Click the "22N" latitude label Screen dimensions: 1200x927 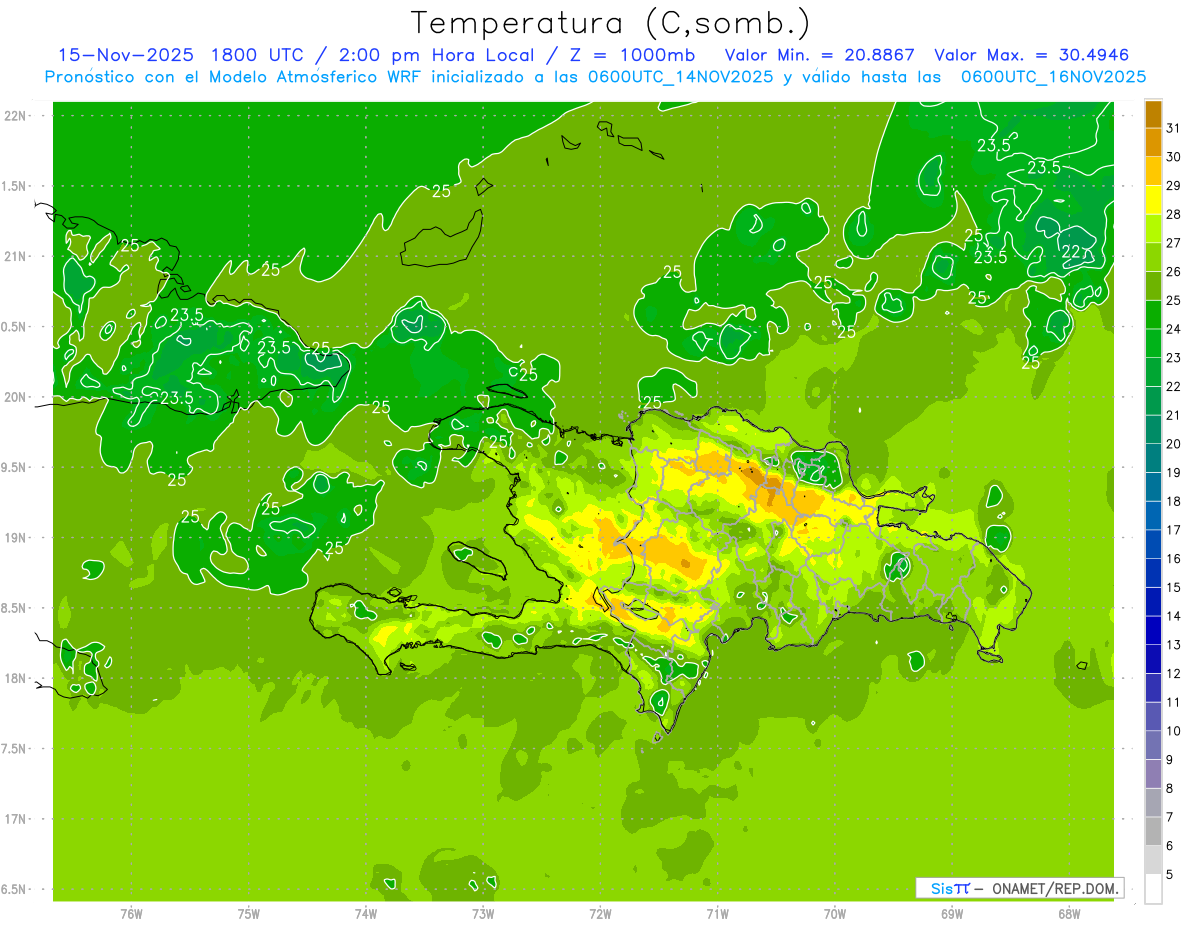tap(17, 116)
